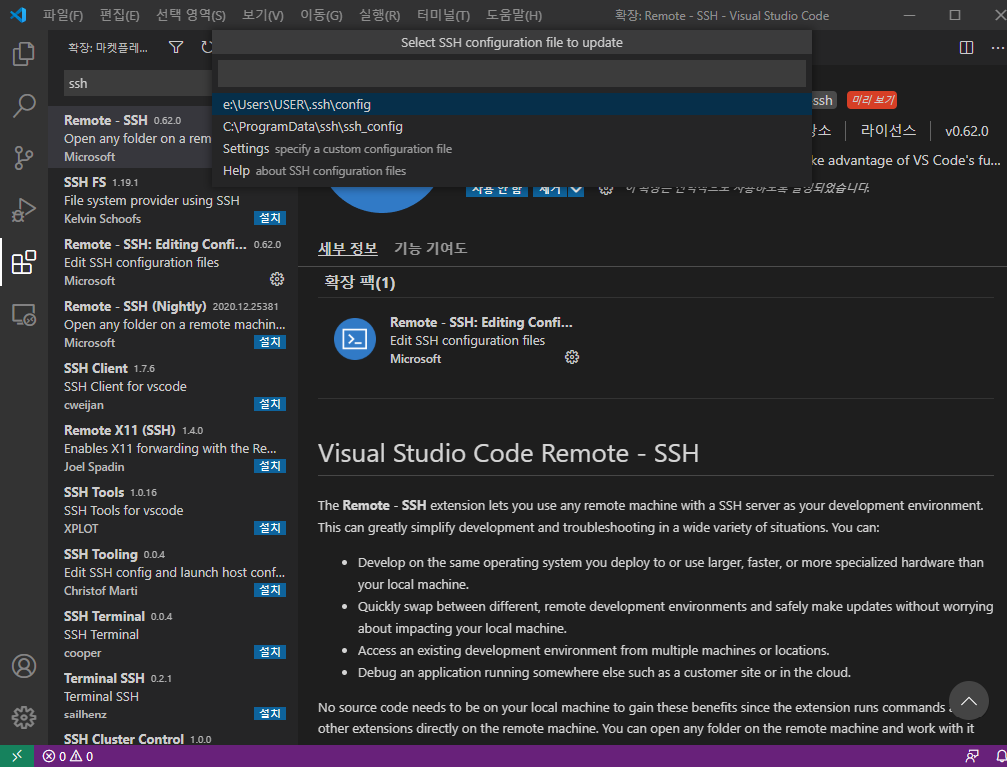This screenshot has height=767, width=1007.
Task: Select Remote X11 (SSH) extension entry
Action: 173,448
